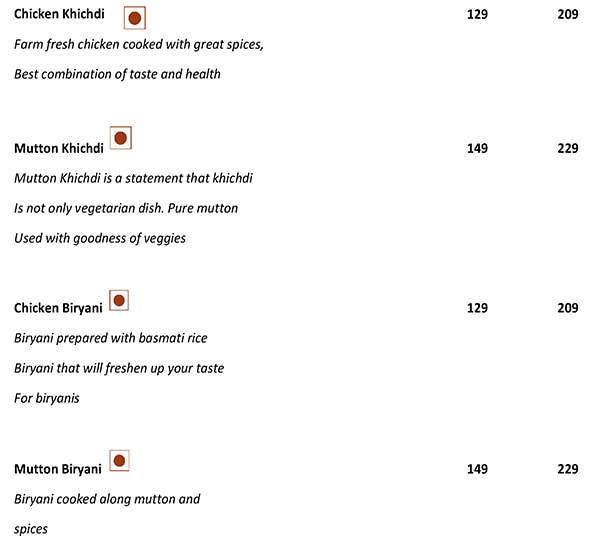Image resolution: width=600 pixels, height=559 pixels.
Task: Click the 'Biryani prepared with basmati rice' text
Action: 110,338
